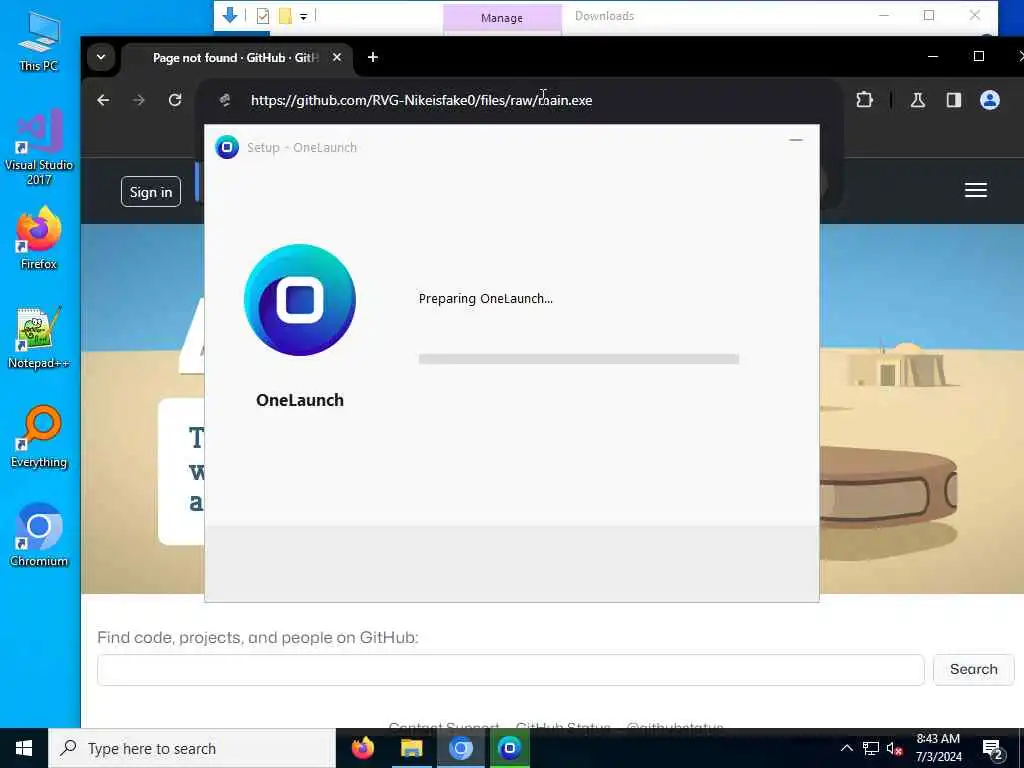
Task: Open Chromium desktop shortcut
Action: point(39,536)
